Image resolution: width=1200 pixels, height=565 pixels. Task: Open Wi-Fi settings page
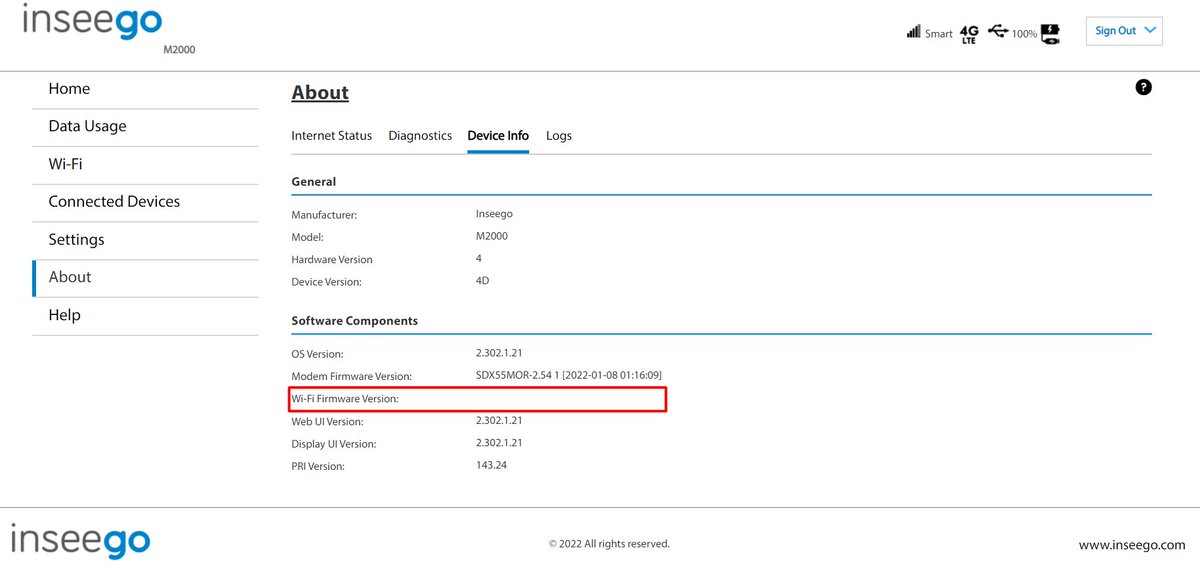(x=145, y=164)
